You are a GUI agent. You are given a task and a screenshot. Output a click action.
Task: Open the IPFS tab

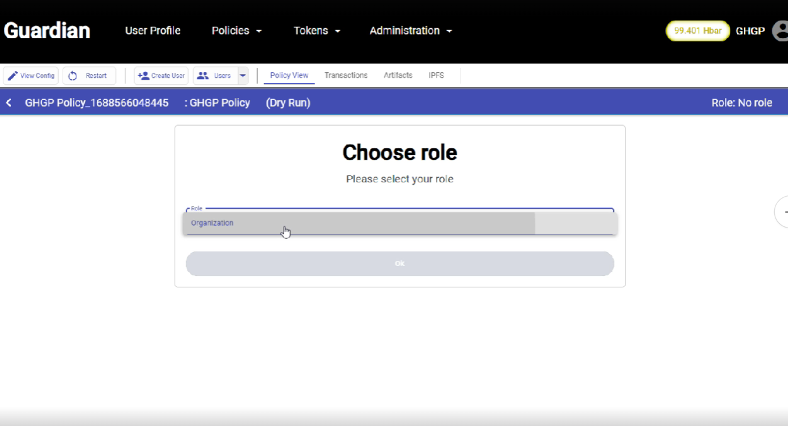(x=436, y=76)
